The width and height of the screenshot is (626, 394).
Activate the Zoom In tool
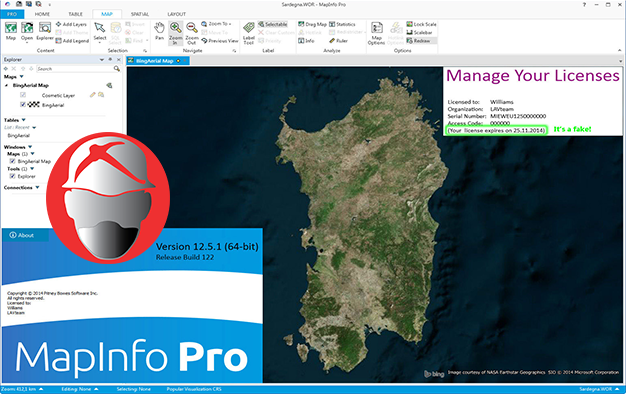point(176,33)
